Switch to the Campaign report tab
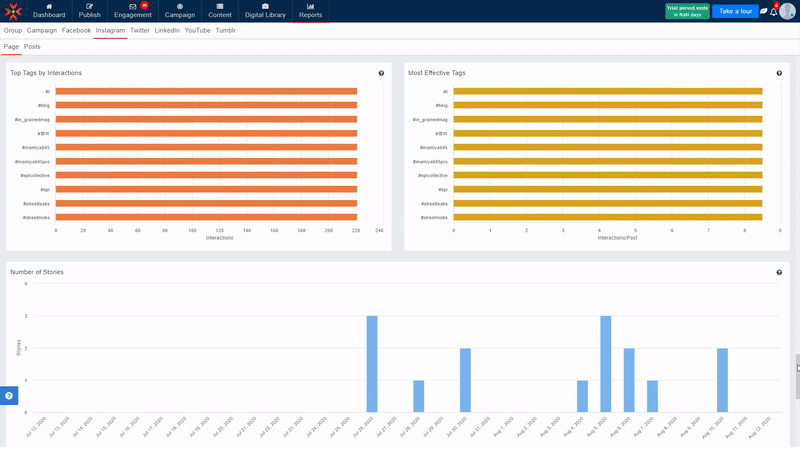 click(42, 30)
